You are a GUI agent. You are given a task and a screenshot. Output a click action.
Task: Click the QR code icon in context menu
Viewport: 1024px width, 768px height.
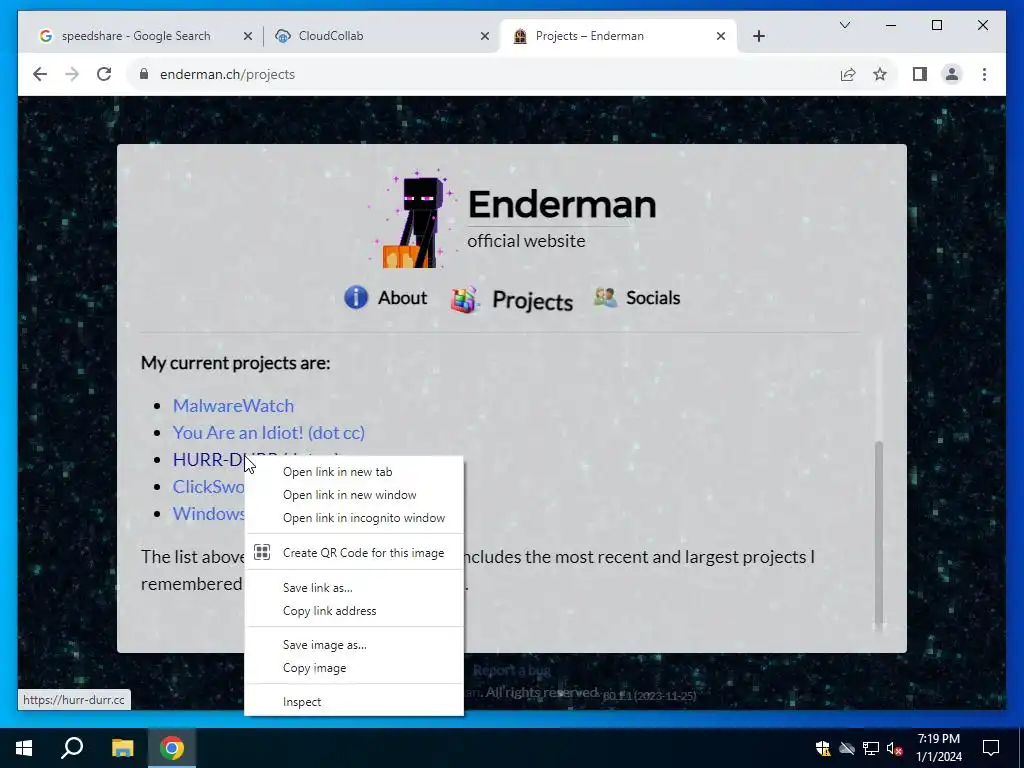coord(262,552)
